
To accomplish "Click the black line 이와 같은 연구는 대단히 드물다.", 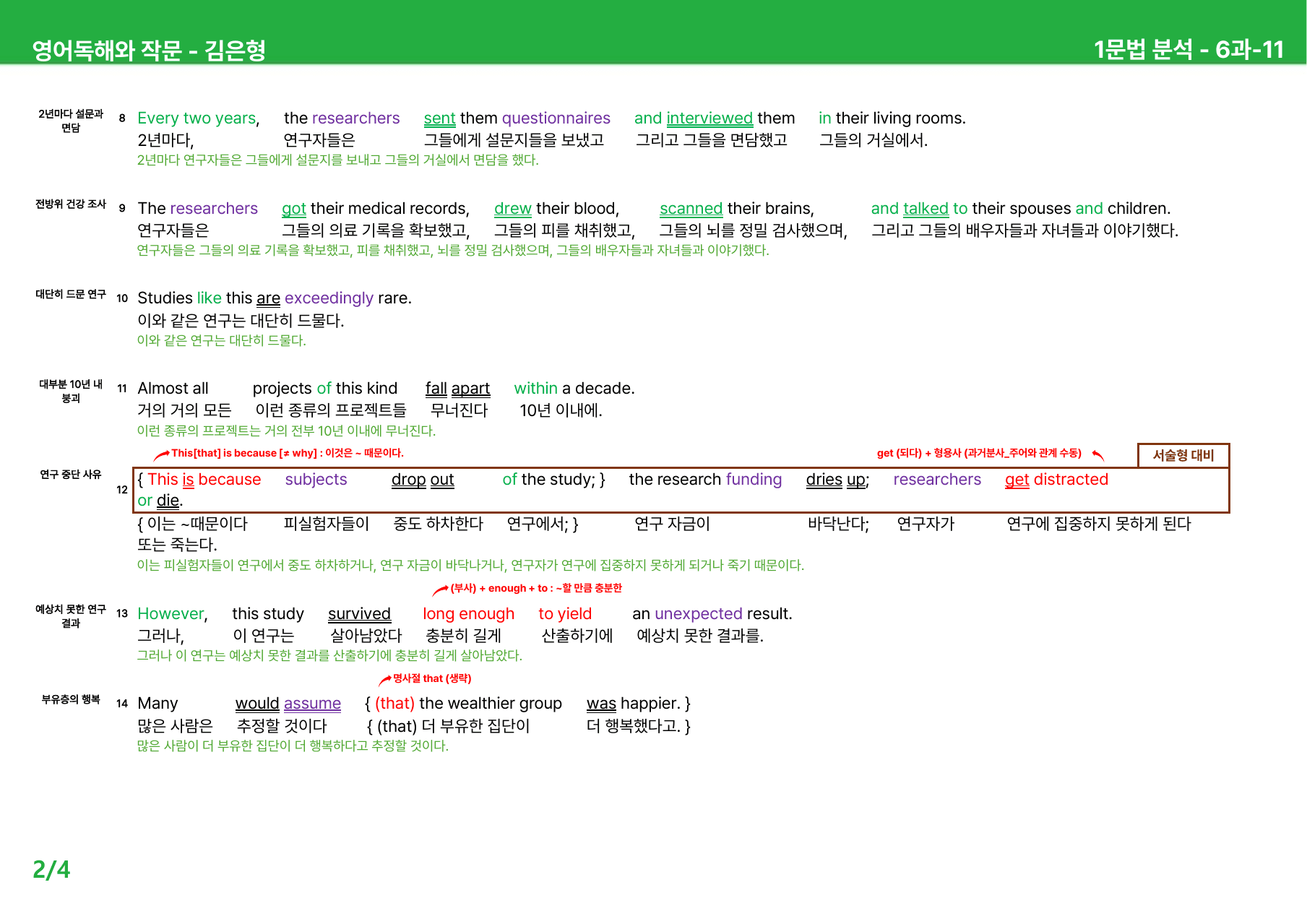I will click(x=241, y=320).
